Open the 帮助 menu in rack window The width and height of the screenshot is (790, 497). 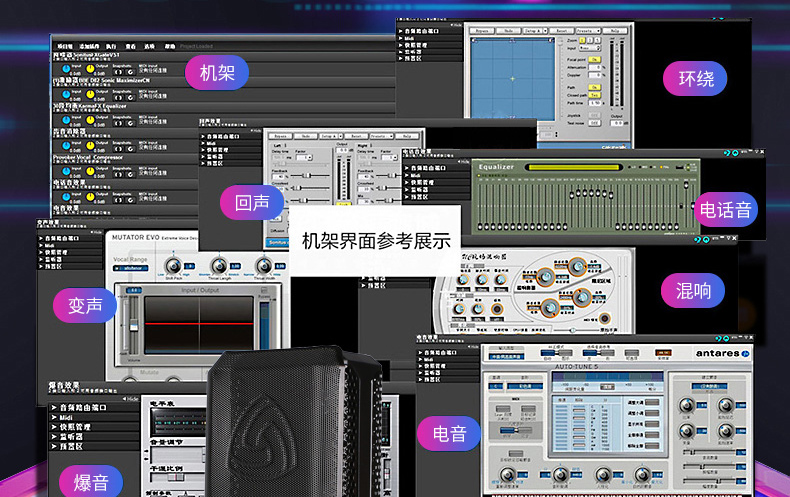(170, 46)
